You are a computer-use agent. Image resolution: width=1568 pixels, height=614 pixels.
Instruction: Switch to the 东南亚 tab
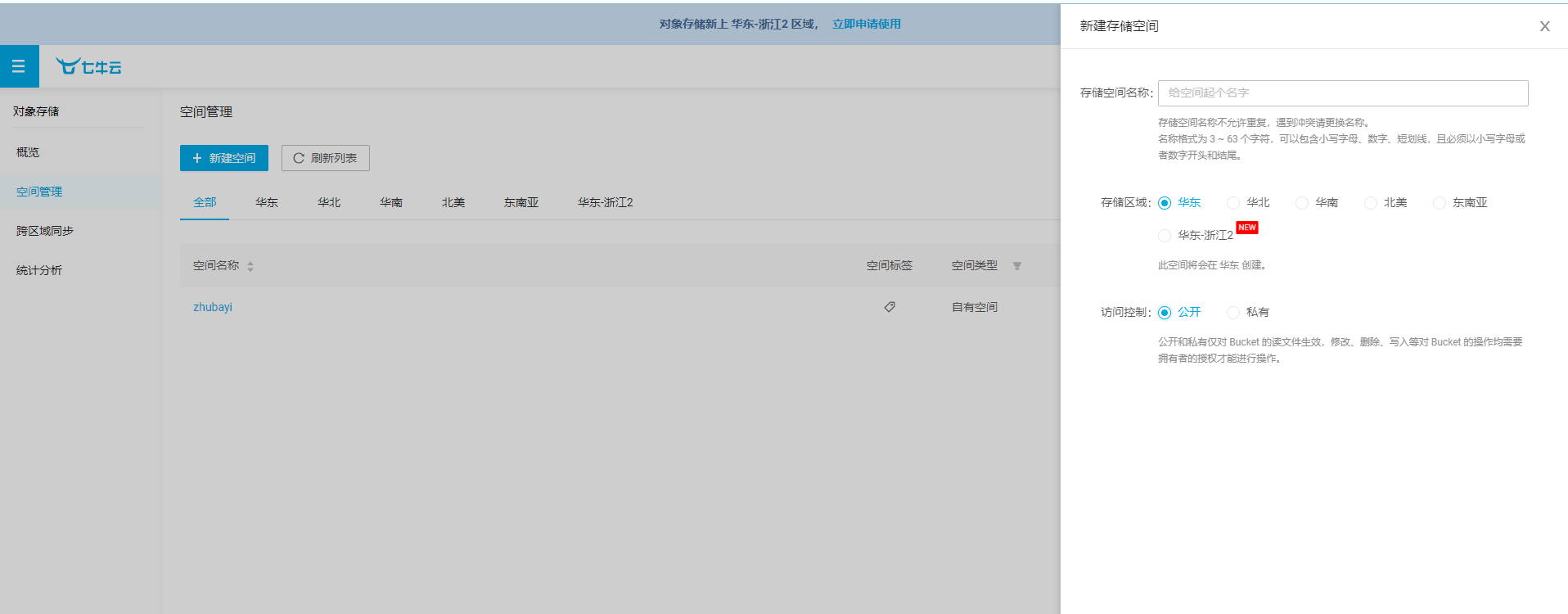coord(521,202)
